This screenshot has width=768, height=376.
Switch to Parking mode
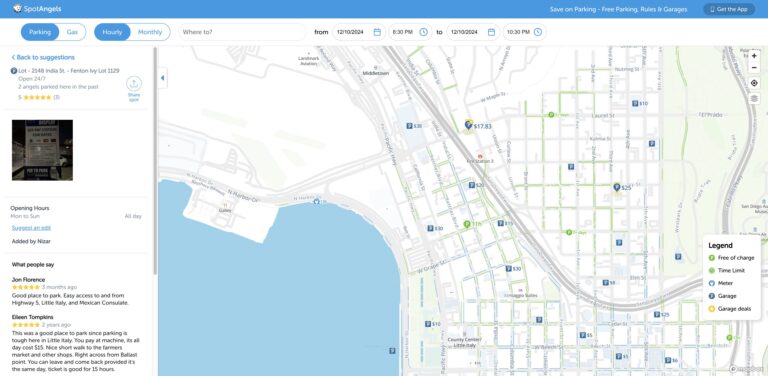pyautogui.click(x=40, y=32)
